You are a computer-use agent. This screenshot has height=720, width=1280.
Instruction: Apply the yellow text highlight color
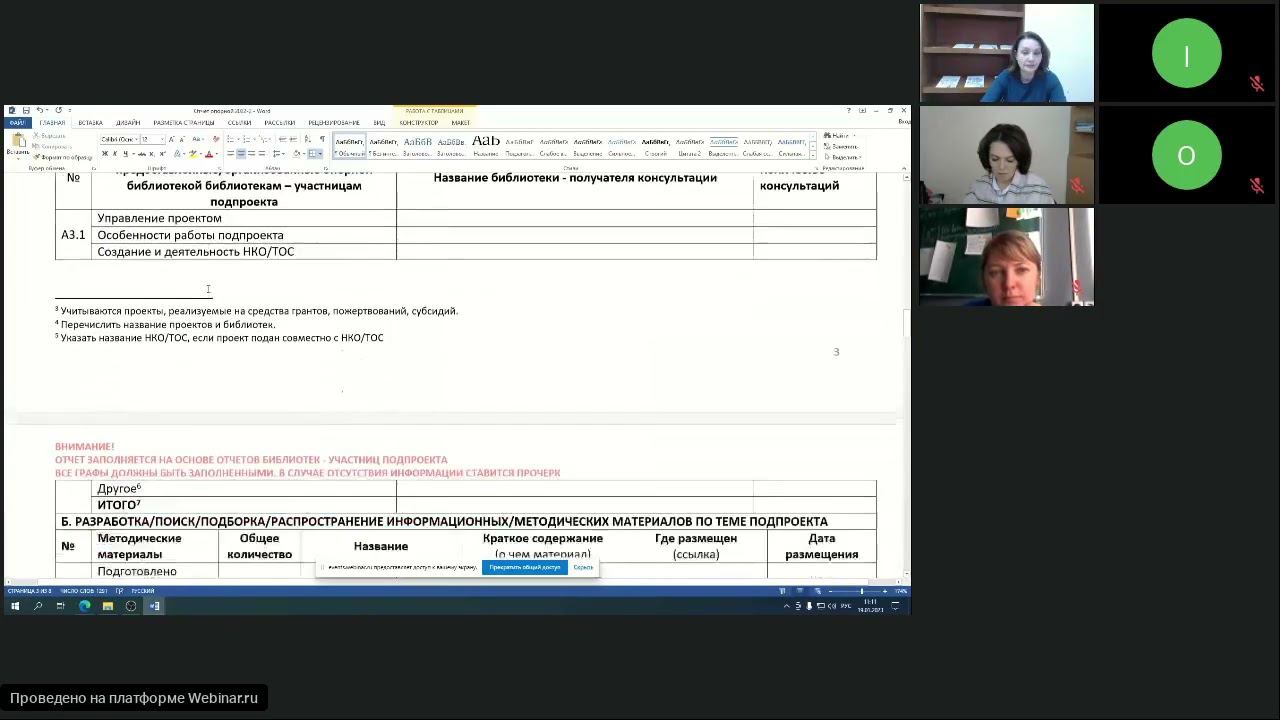[193, 154]
